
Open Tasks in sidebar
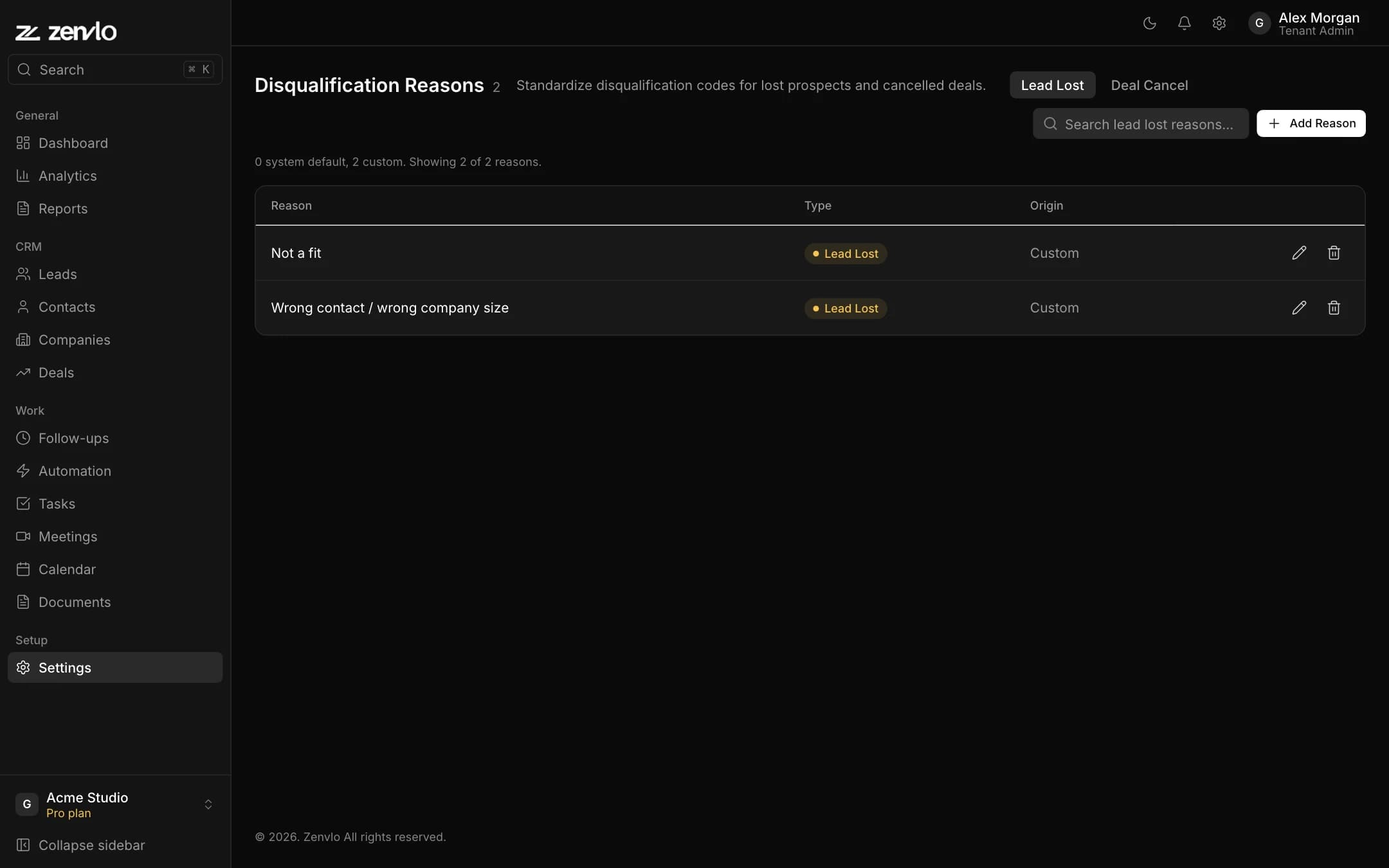coord(115,503)
